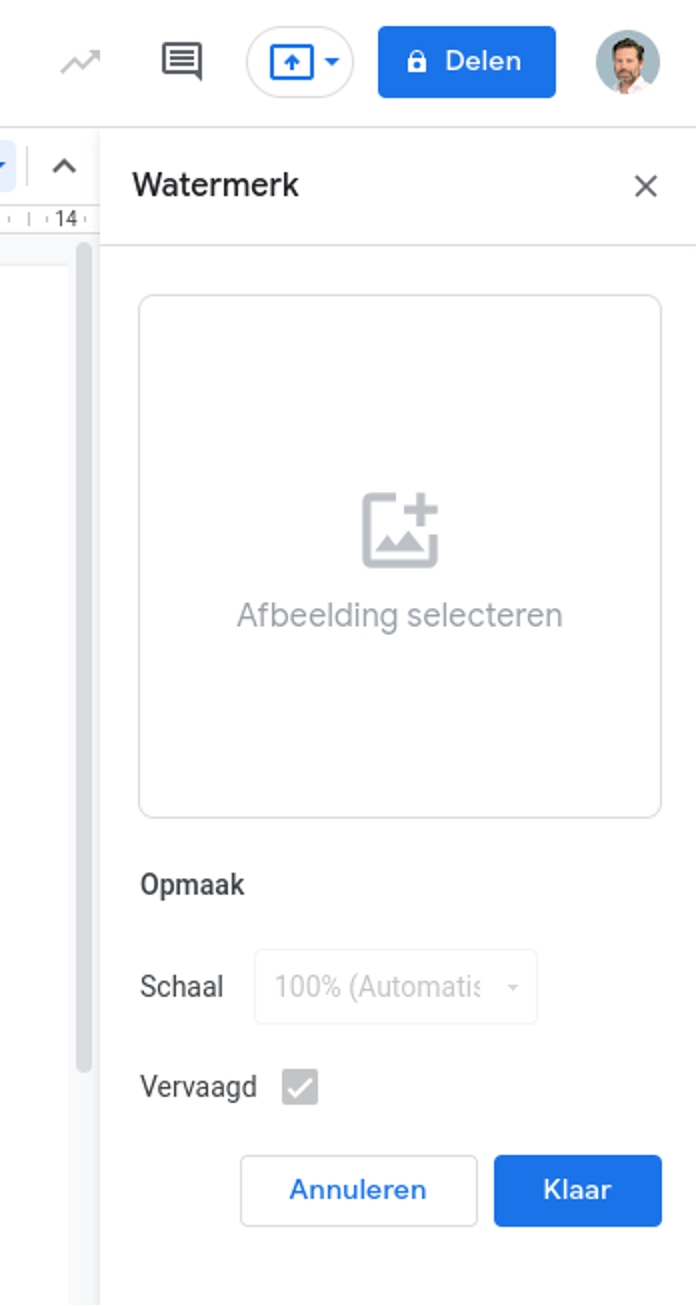Click the Vervaagd label text
696x1306 pixels.
[x=198, y=1087]
